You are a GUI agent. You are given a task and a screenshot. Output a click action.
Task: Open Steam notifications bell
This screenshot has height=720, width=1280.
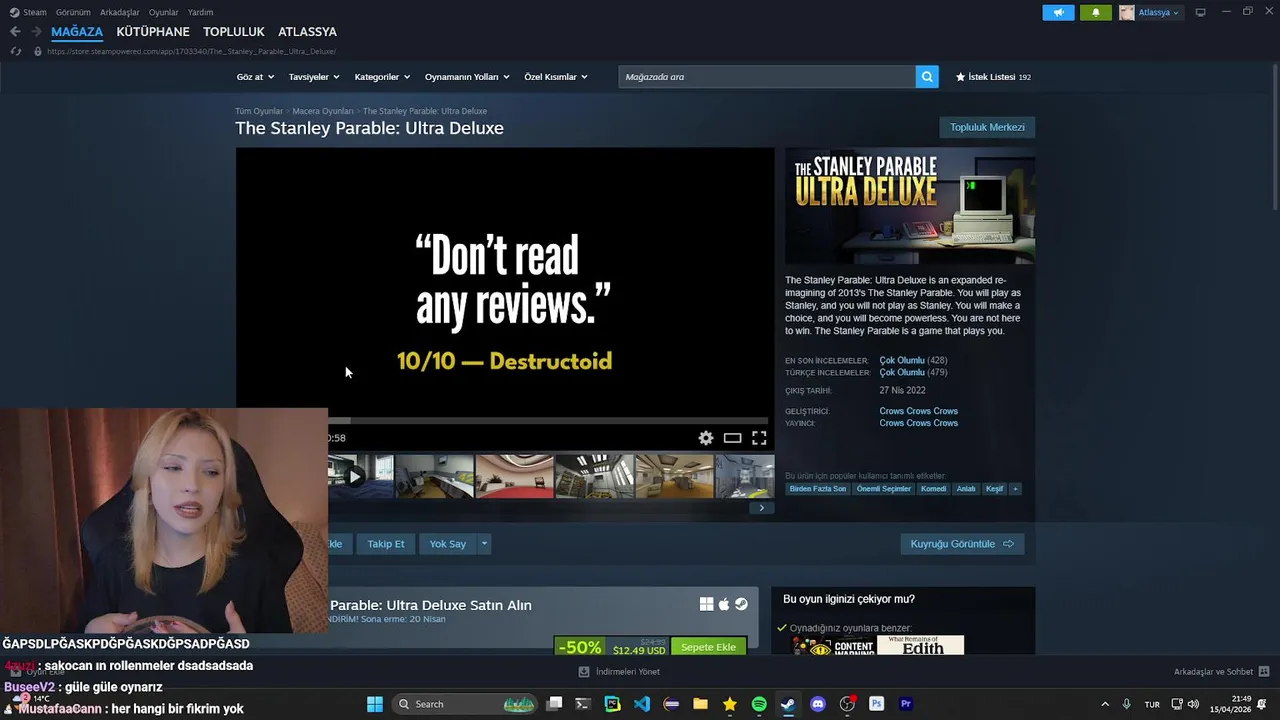pos(1095,12)
